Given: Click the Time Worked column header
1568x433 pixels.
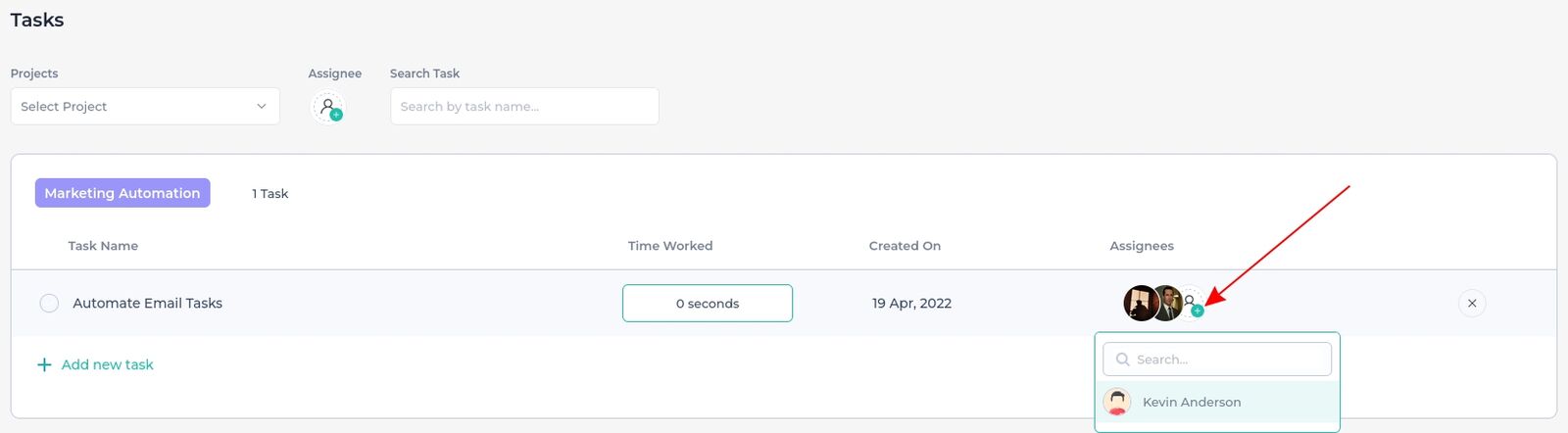Looking at the screenshot, I should coord(670,246).
